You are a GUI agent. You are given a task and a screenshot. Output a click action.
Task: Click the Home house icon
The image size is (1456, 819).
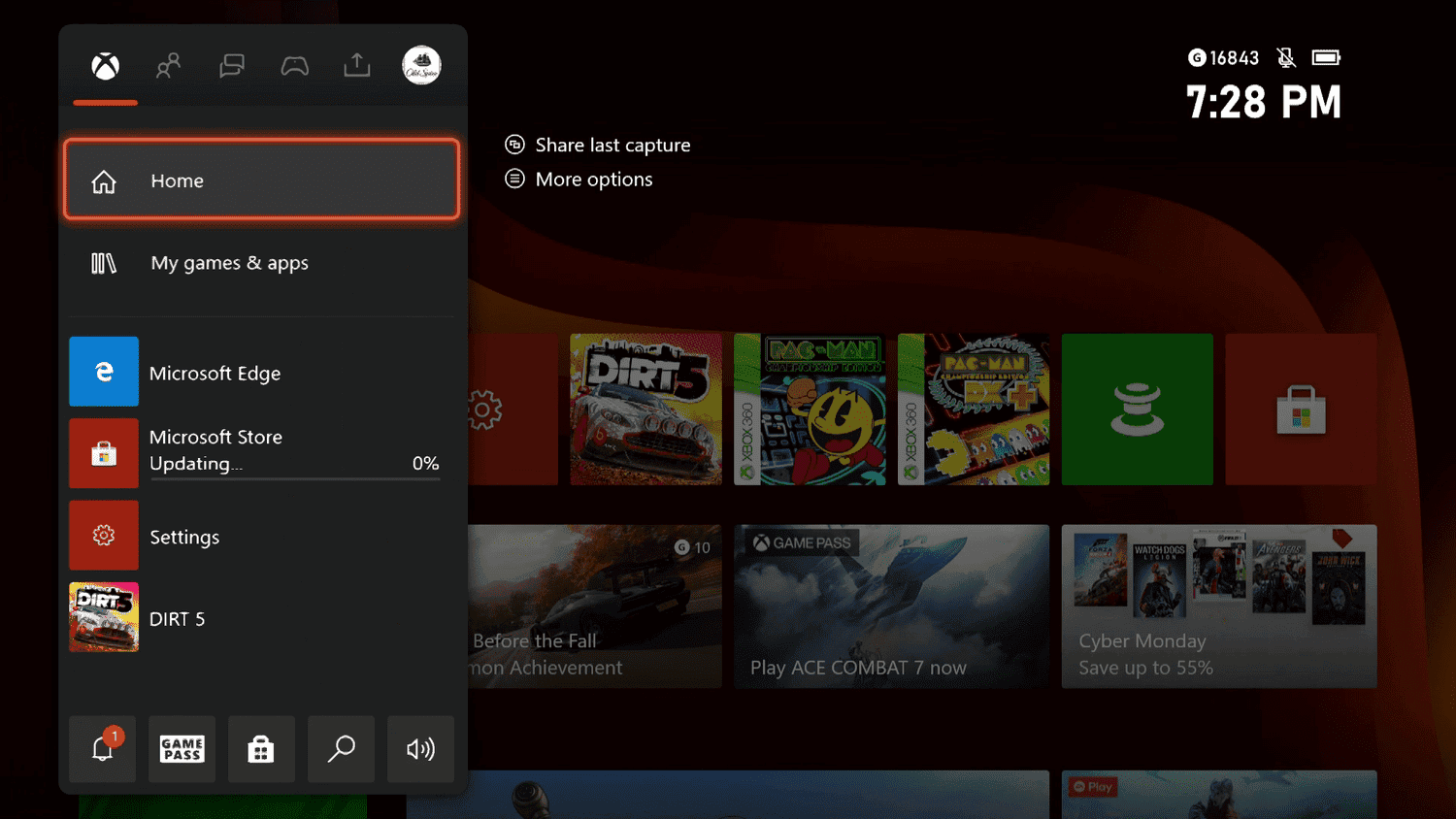coord(104,181)
